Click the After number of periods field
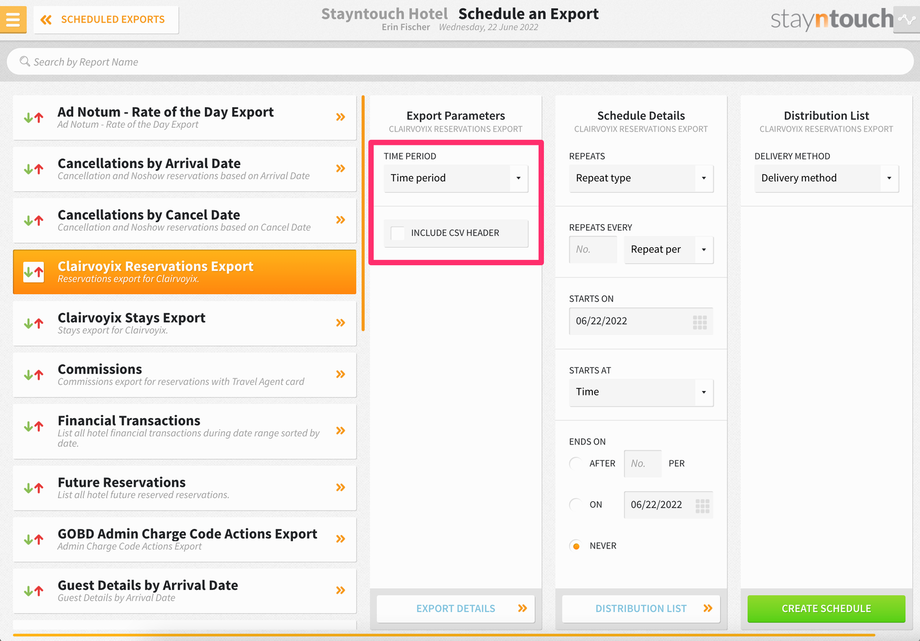Screen dimensions: 920x641 pos(642,464)
